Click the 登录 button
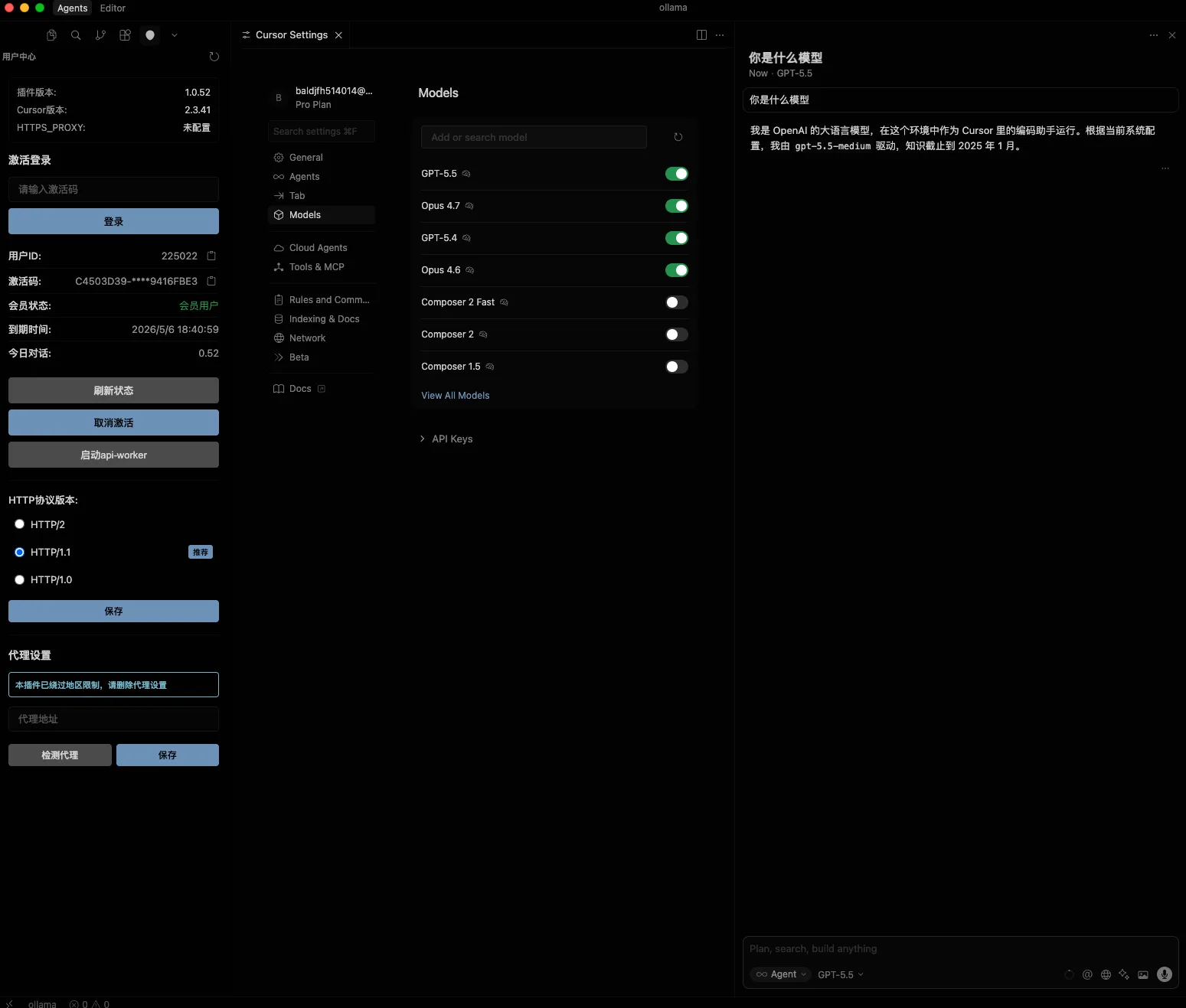 point(113,221)
